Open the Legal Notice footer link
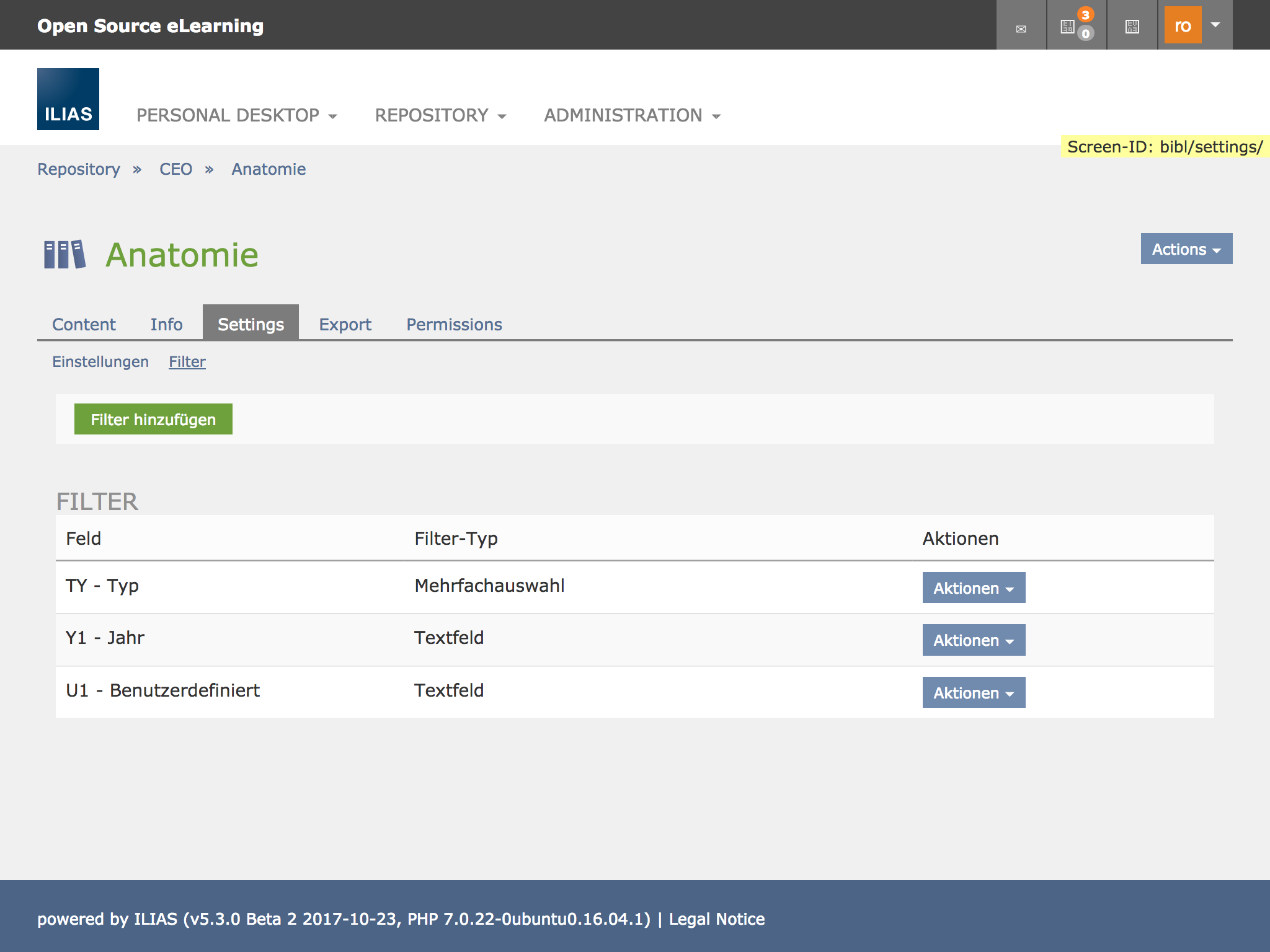 tap(716, 919)
